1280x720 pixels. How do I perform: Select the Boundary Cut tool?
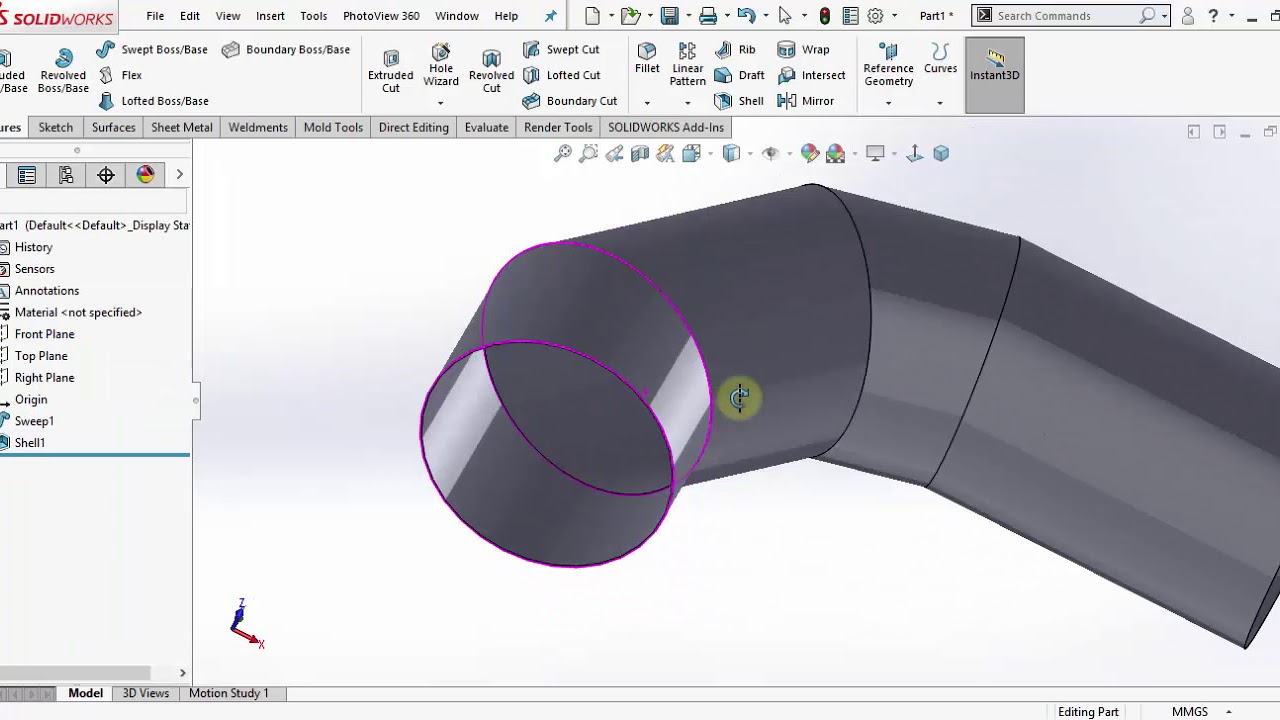click(x=570, y=101)
